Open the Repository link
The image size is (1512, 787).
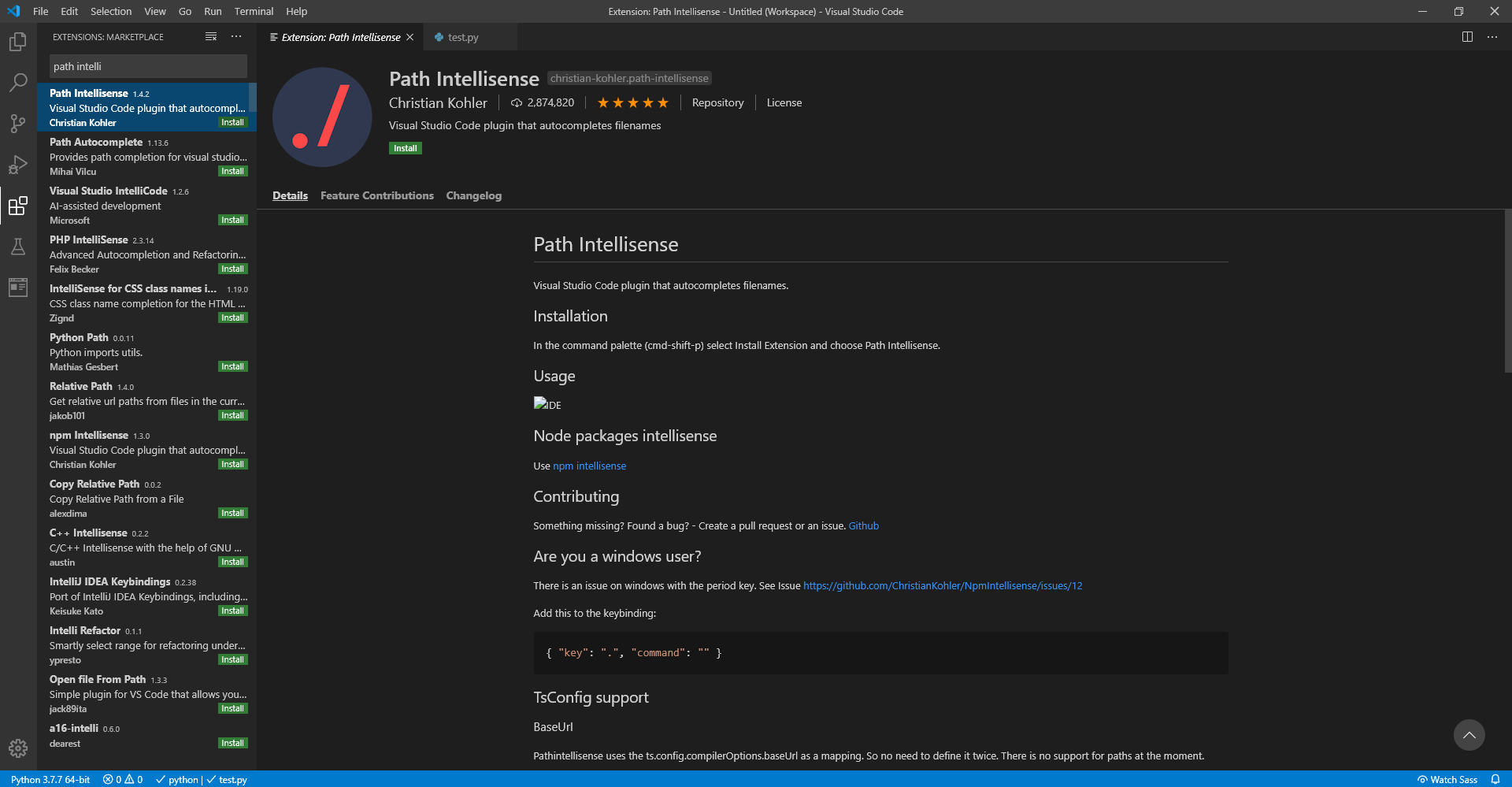pos(717,102)
